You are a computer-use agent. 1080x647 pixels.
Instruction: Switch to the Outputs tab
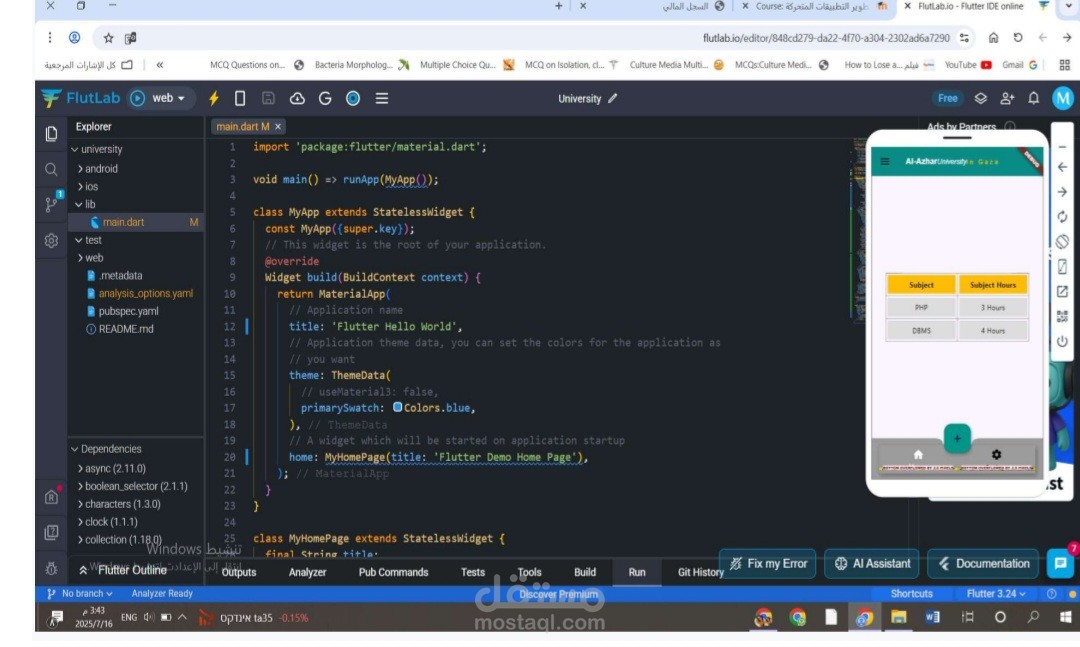239,573
